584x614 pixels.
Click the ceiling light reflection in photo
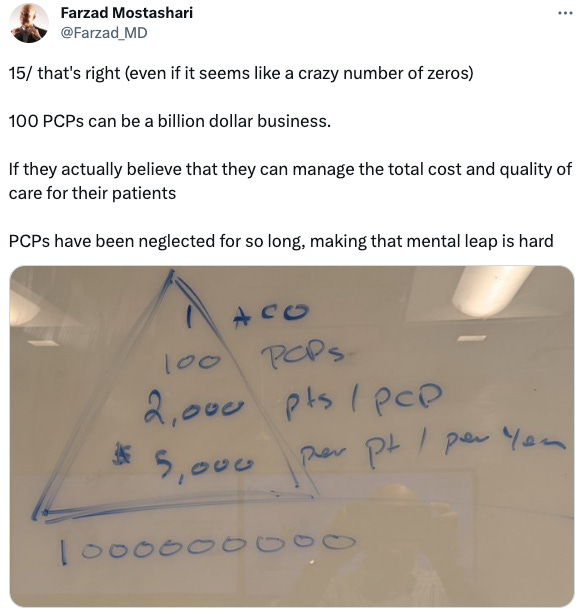point(492,289)
